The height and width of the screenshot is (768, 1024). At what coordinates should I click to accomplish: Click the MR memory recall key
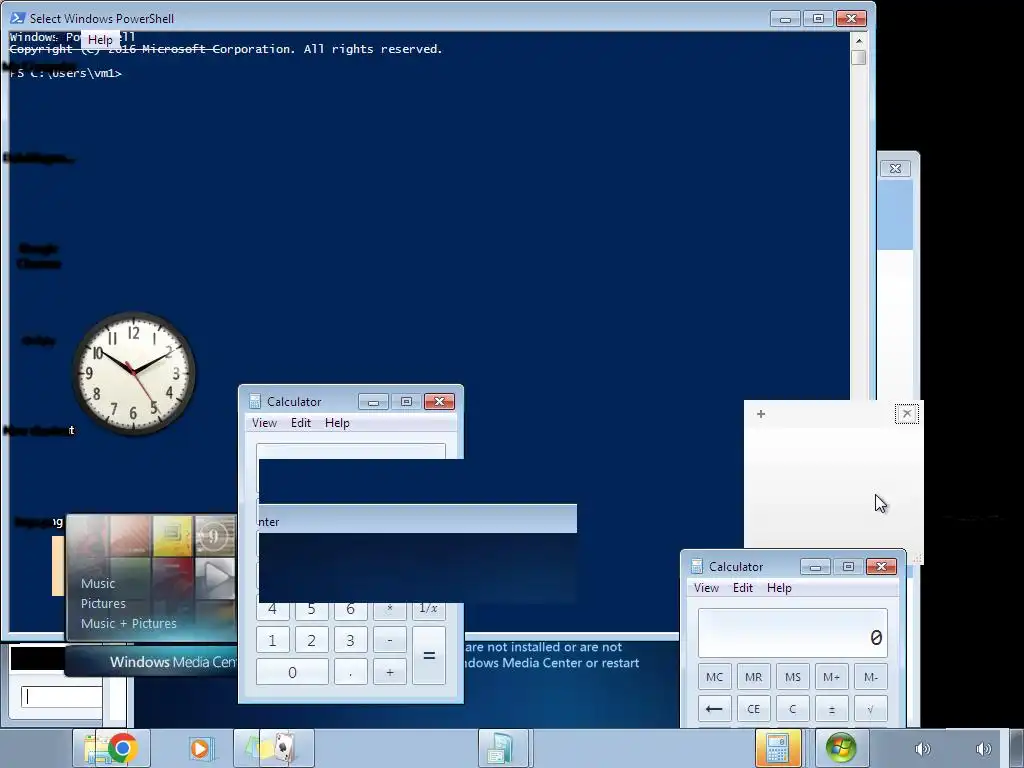pyautogui.click(x=754, y=677)
